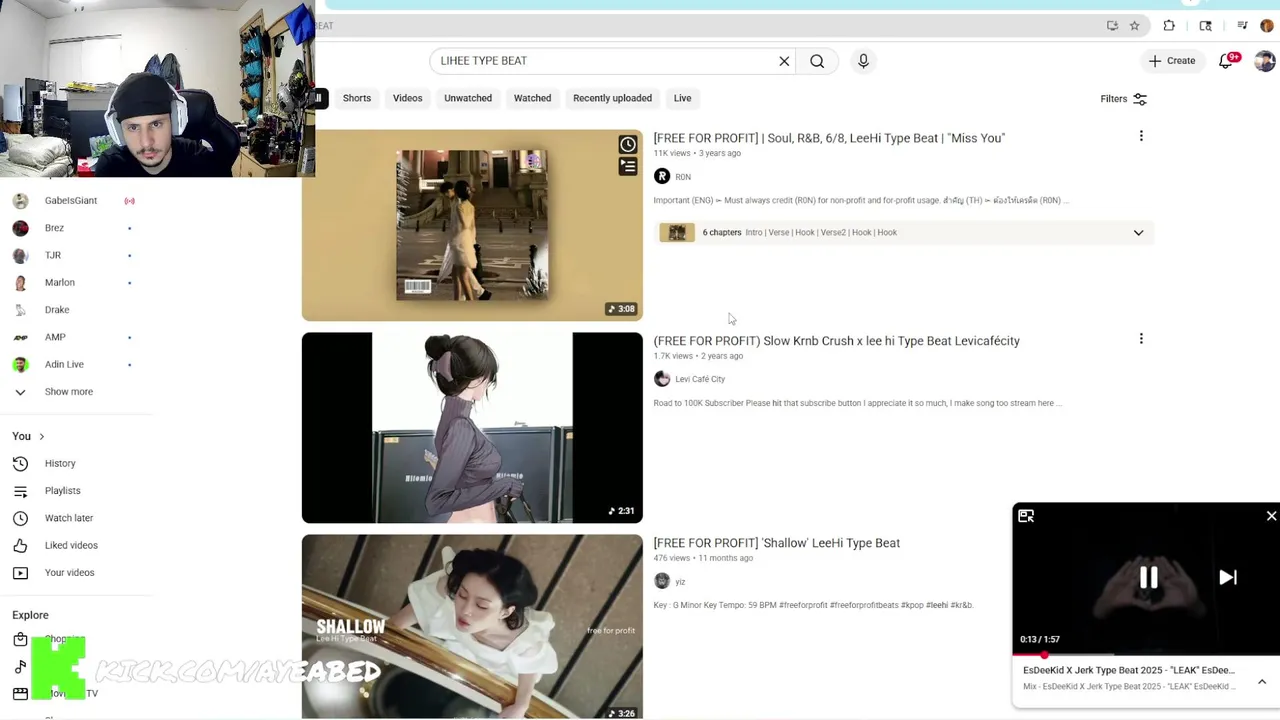Expand subscriptions with Show more
Screen dimensions: 1280x720
[68, 392]
